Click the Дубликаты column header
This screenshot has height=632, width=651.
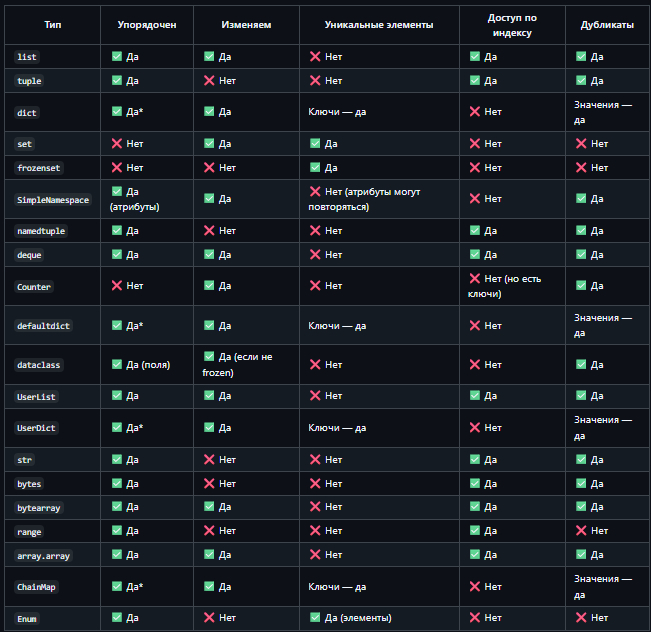pyautogui.click(x=606, y=24)
